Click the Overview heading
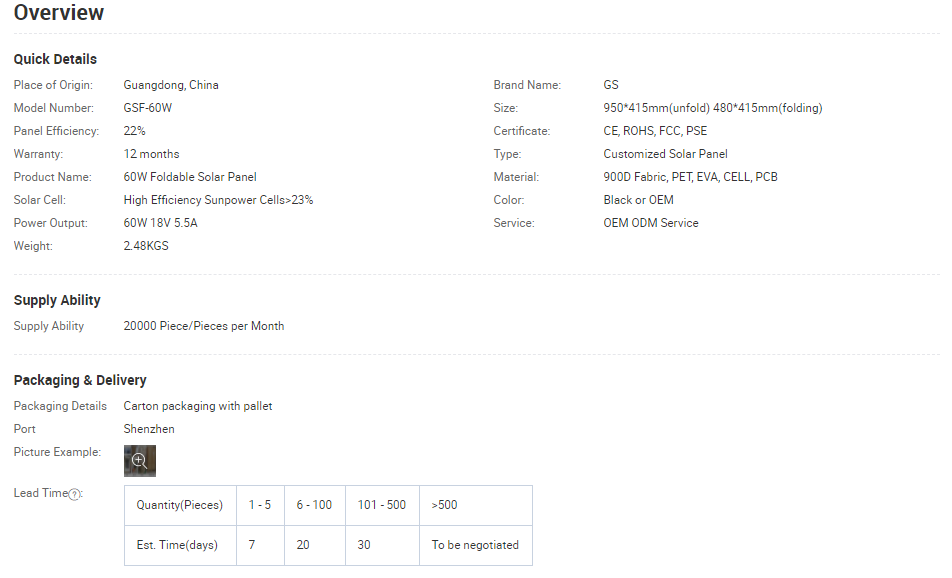This screenshot has width=952, height=578. 59,13
